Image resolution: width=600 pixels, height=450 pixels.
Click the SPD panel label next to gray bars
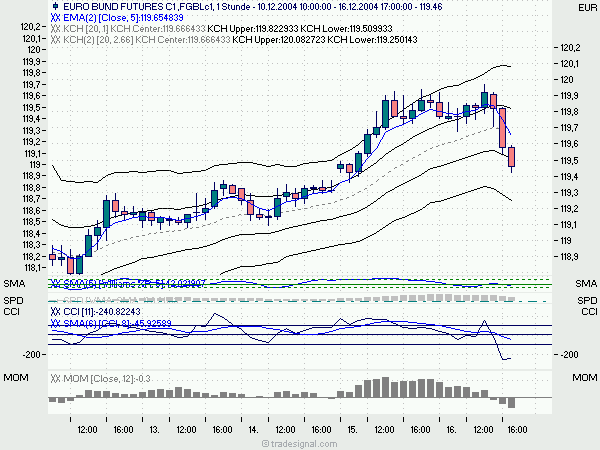pos(13,300)
